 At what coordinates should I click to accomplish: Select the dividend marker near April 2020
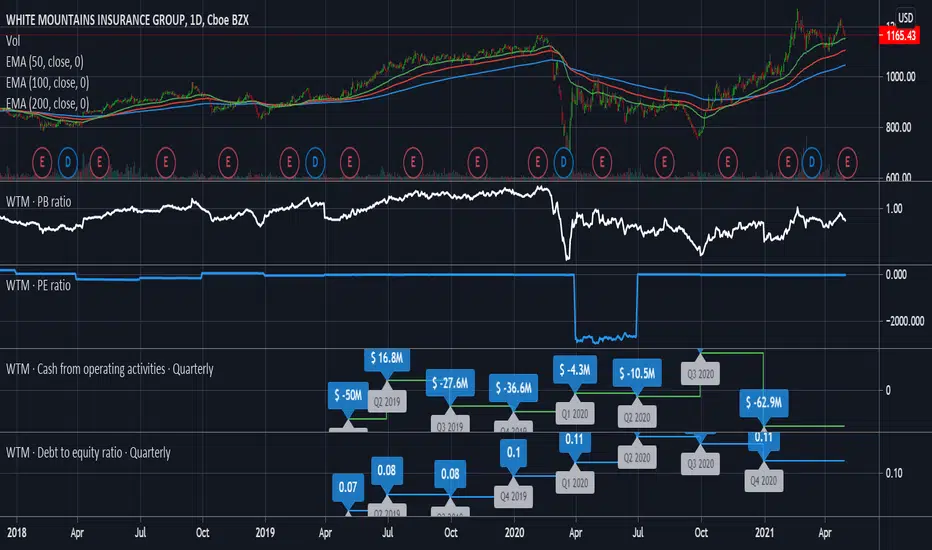pos(563,162)
